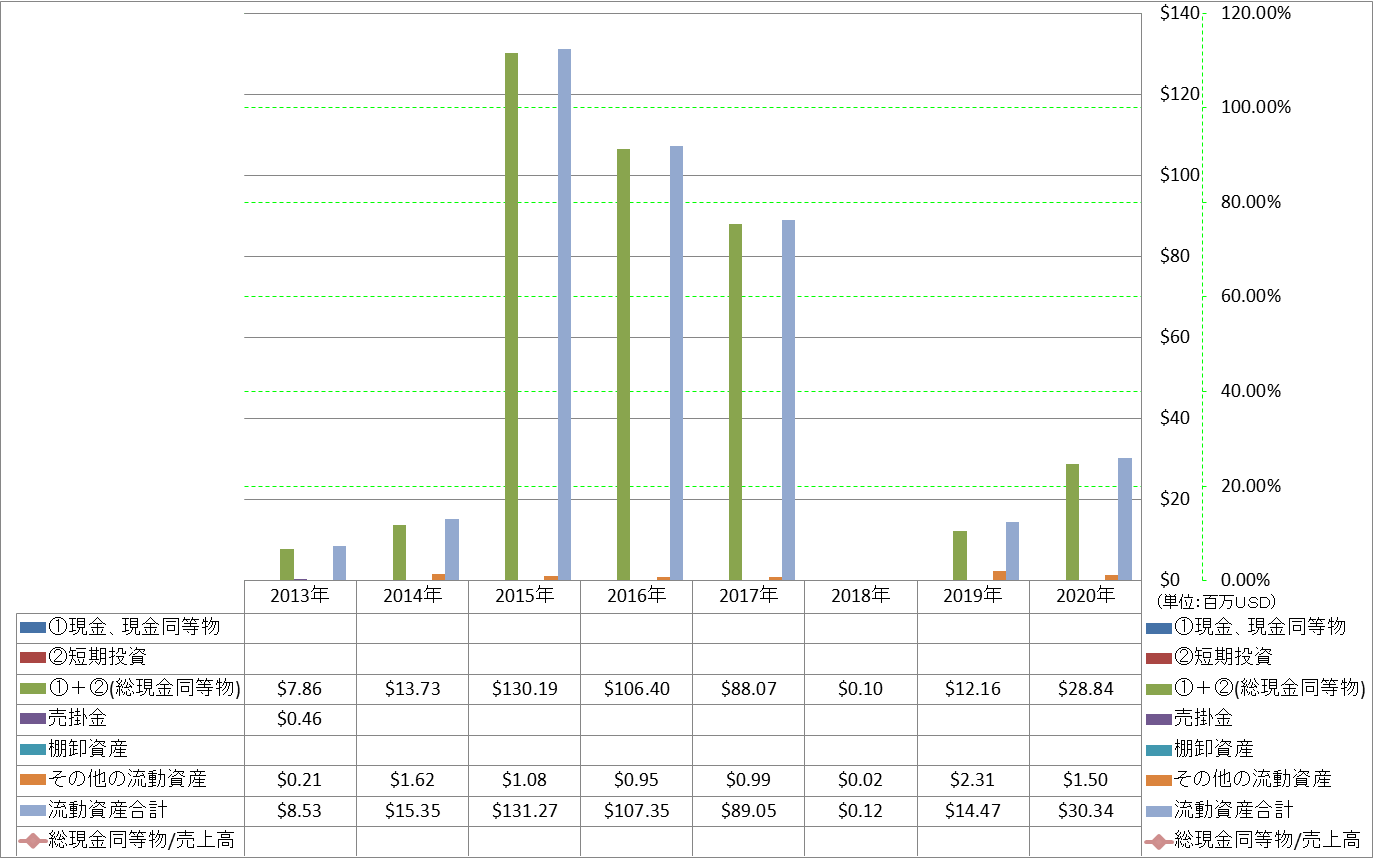This screenshot has height=858, width=1373.
Task: Click the orange 2019年 other current assets bar
Action: (x=999, y=575)
